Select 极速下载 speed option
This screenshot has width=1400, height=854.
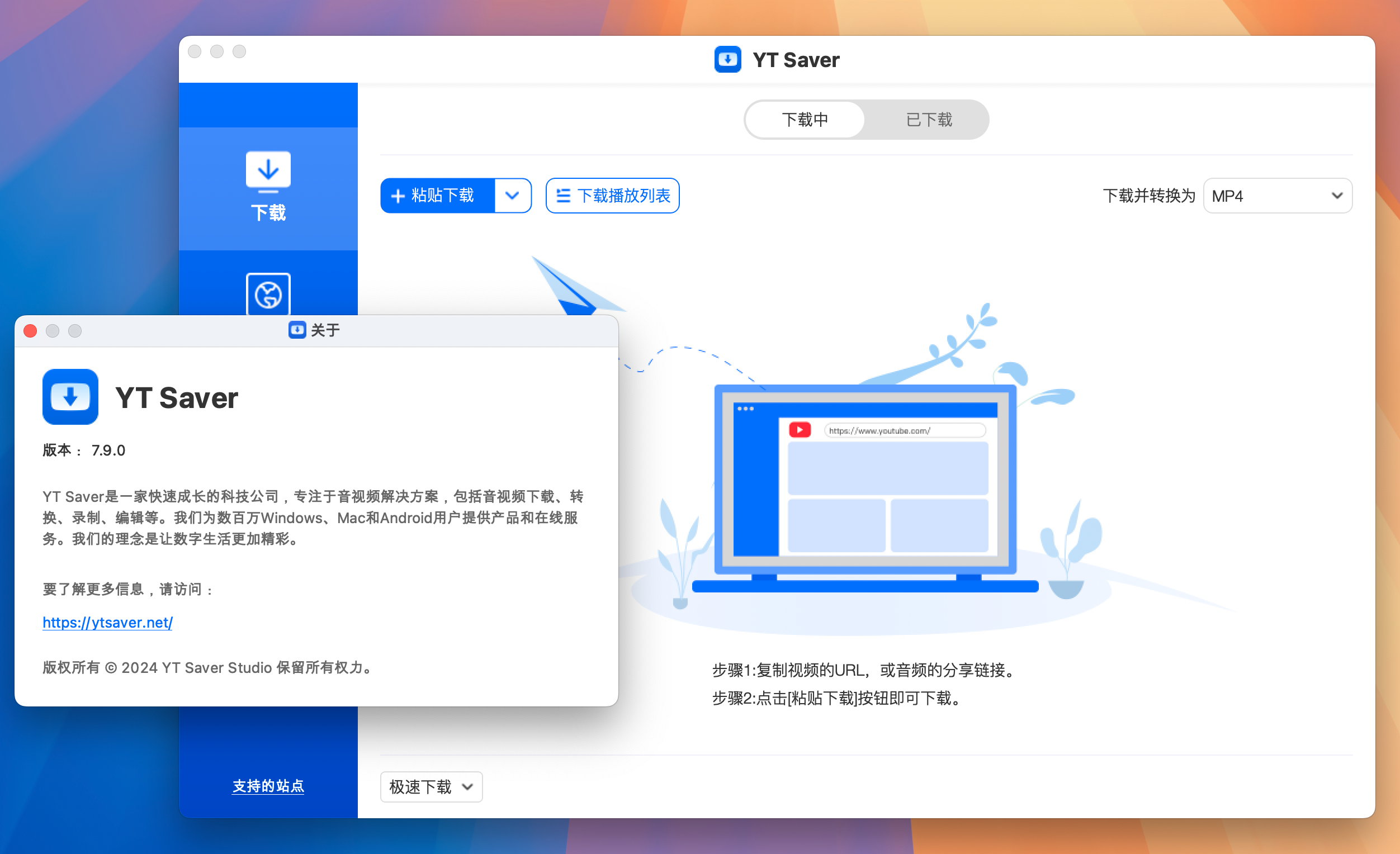[431, 785]
